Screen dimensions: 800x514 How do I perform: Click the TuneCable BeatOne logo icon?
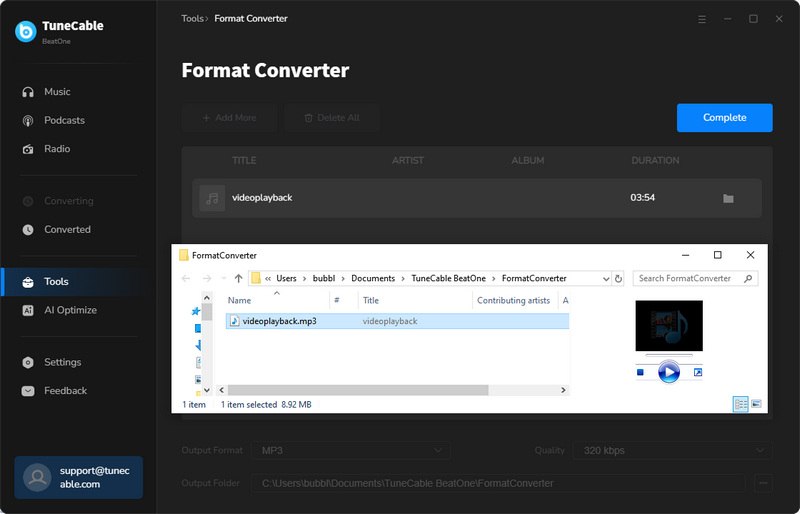click(x=26, y=32)
